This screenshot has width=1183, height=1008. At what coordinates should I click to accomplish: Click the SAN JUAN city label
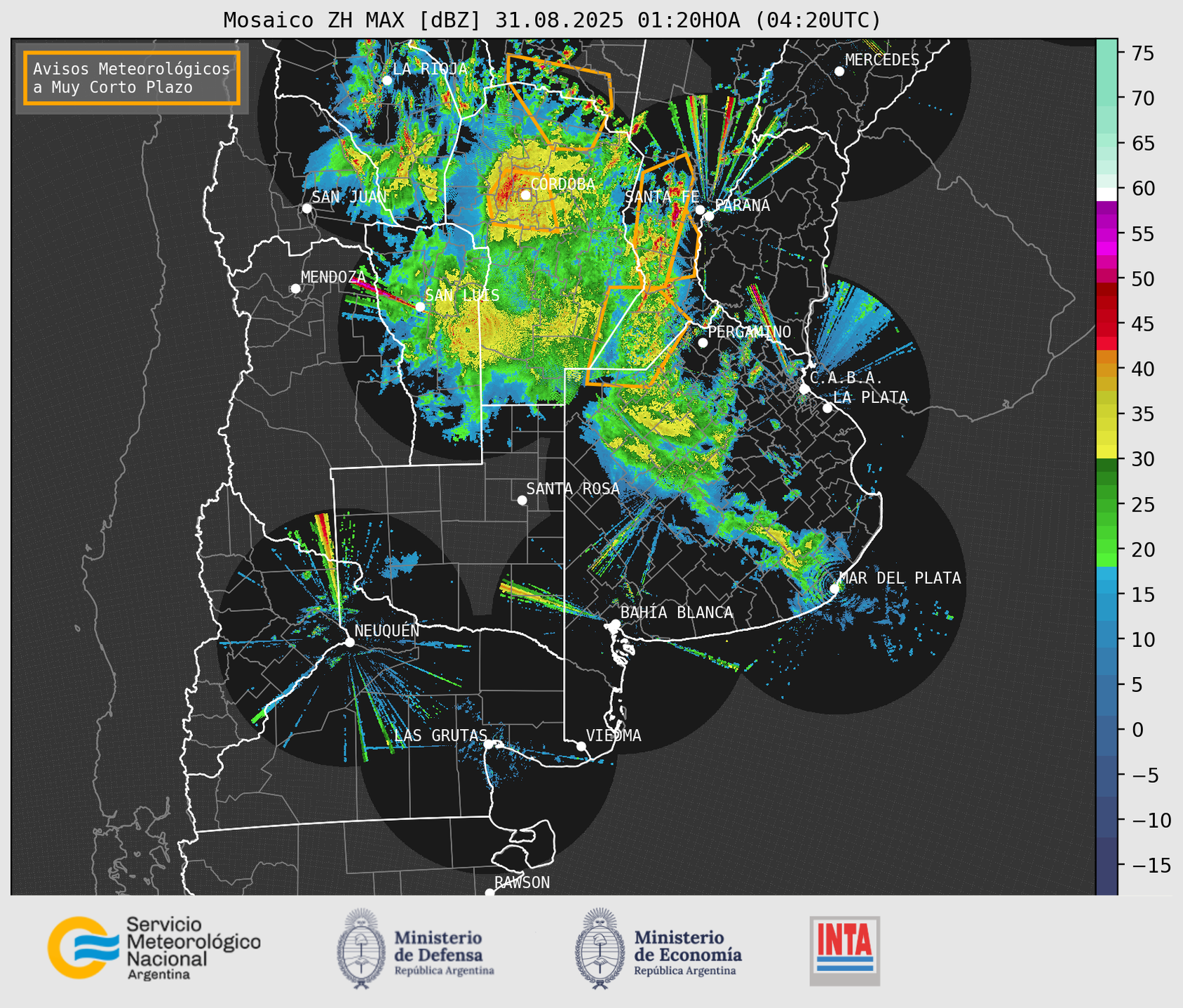(349, 197)
